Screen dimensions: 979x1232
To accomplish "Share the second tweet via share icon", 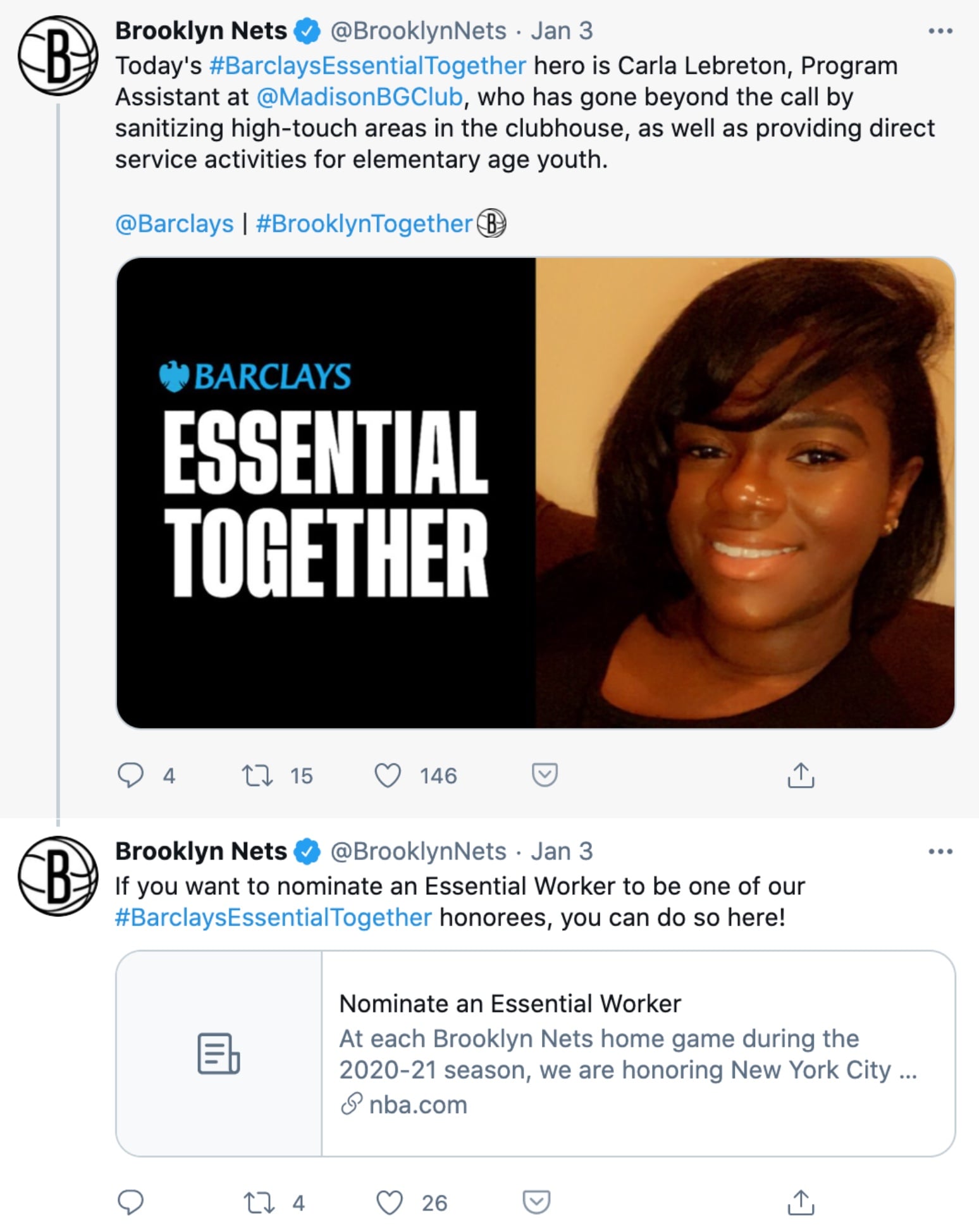I will pyautogui.click(x=801, y=1202).
